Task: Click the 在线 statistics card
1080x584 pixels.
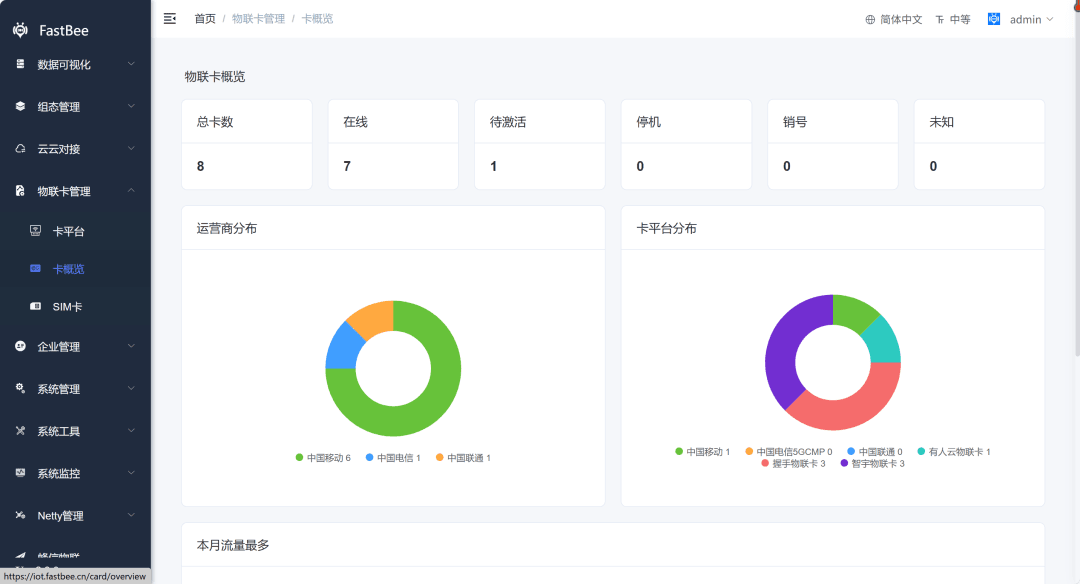Action: [x=393, y=144]
